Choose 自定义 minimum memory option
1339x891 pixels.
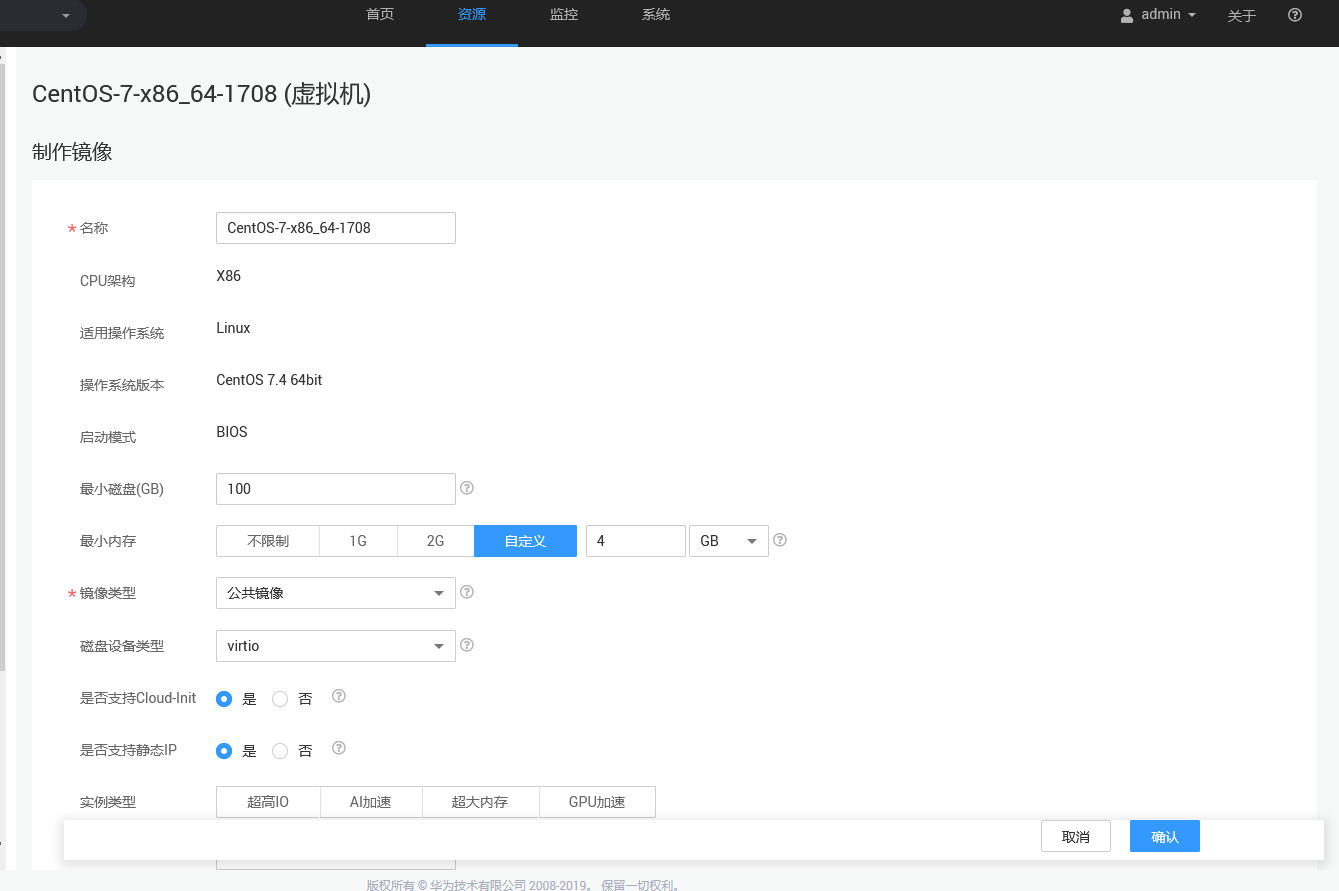(525, 541)
